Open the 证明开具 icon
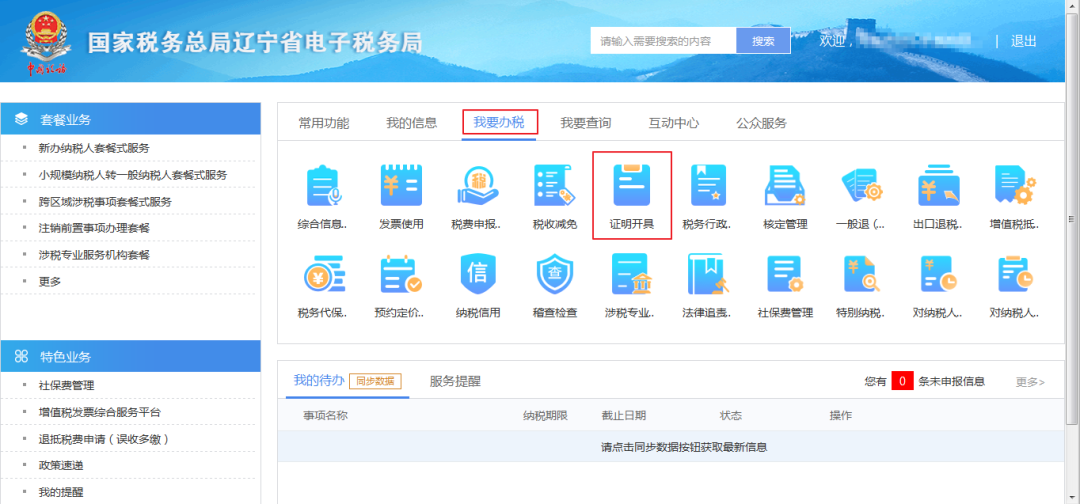Image resolution: width=1080 pixels, height=504 pixels. click(x=632, y=186)
